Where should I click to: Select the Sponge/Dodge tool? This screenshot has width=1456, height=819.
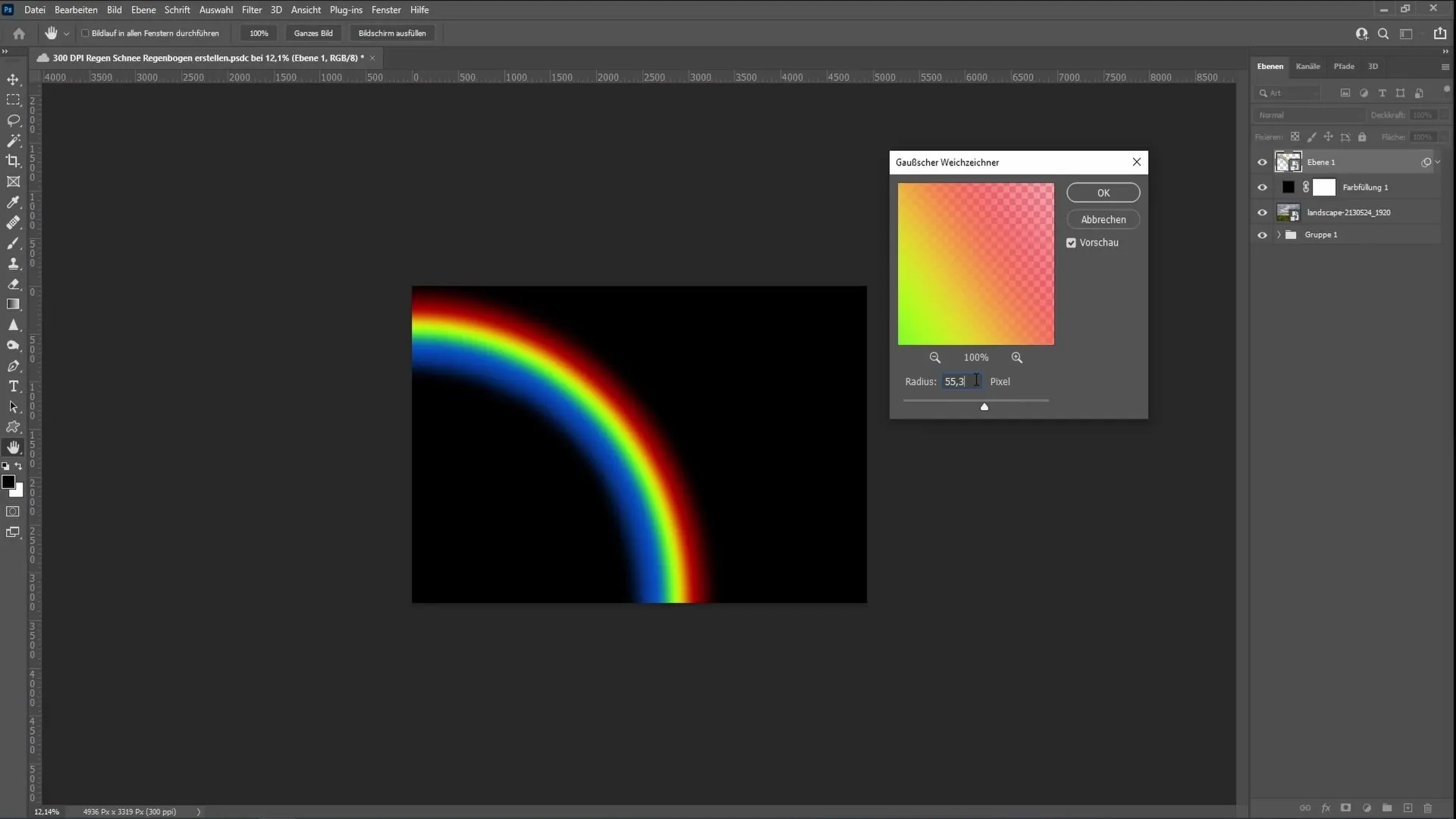click(x=13, y=345)
